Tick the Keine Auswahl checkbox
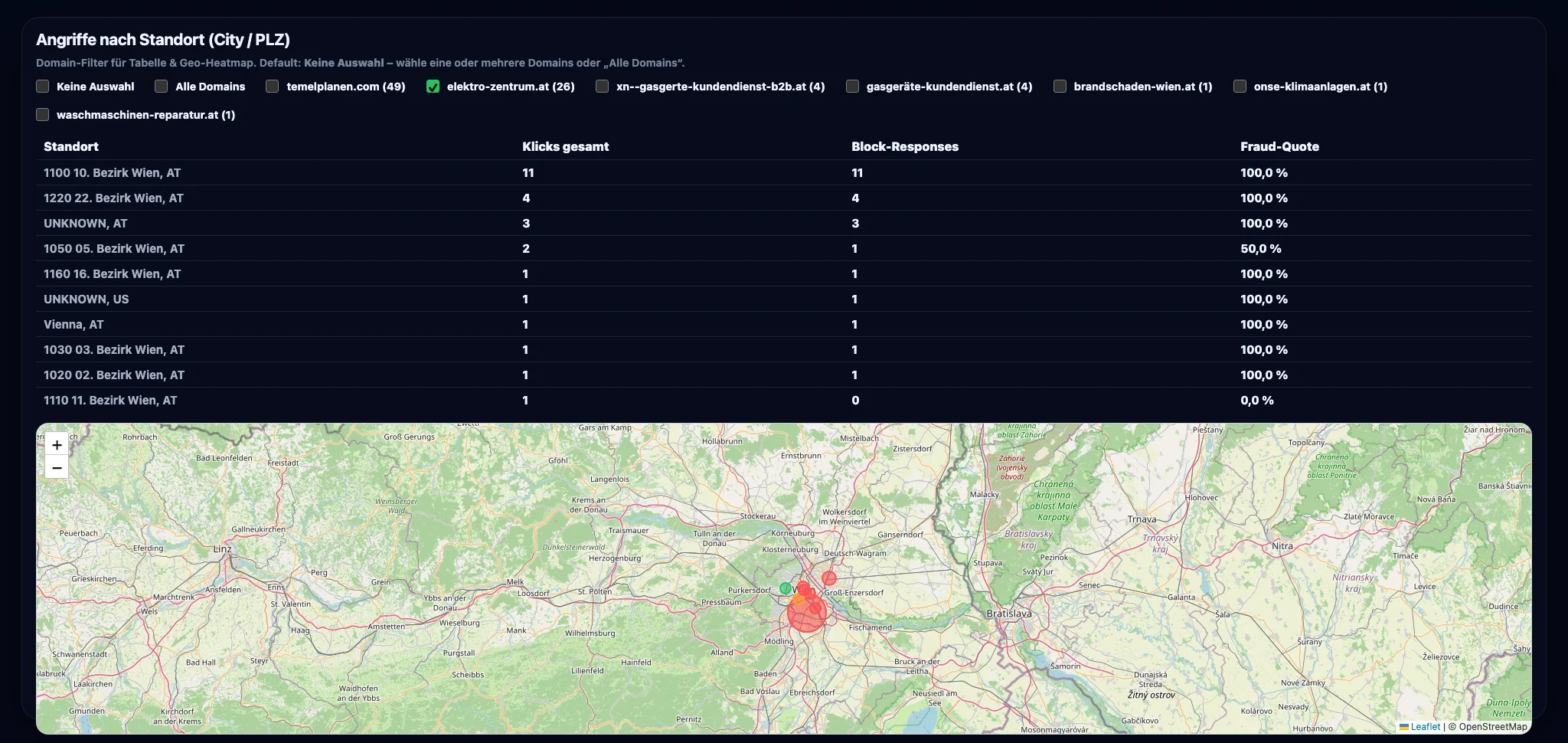The height and width of the screenshot is (743, 1568). click(x=43, y=86)
